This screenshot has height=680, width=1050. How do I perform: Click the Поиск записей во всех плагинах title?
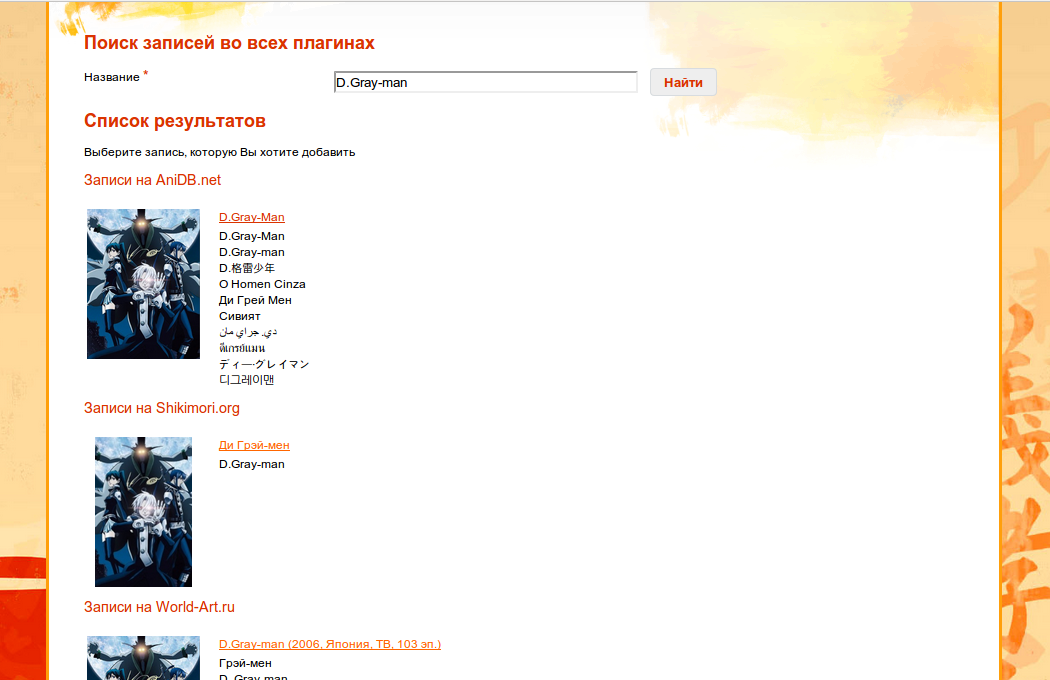230,42
